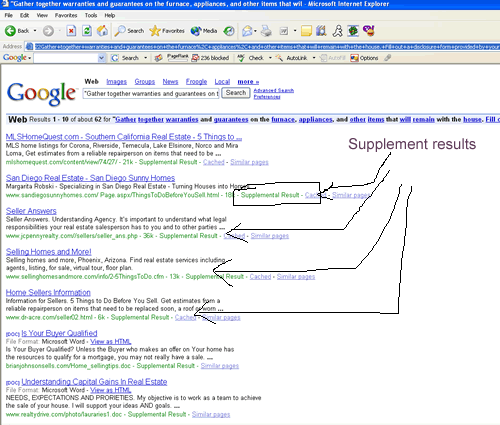
Task: Click the Back arrow button
Action: click(17, 31)
